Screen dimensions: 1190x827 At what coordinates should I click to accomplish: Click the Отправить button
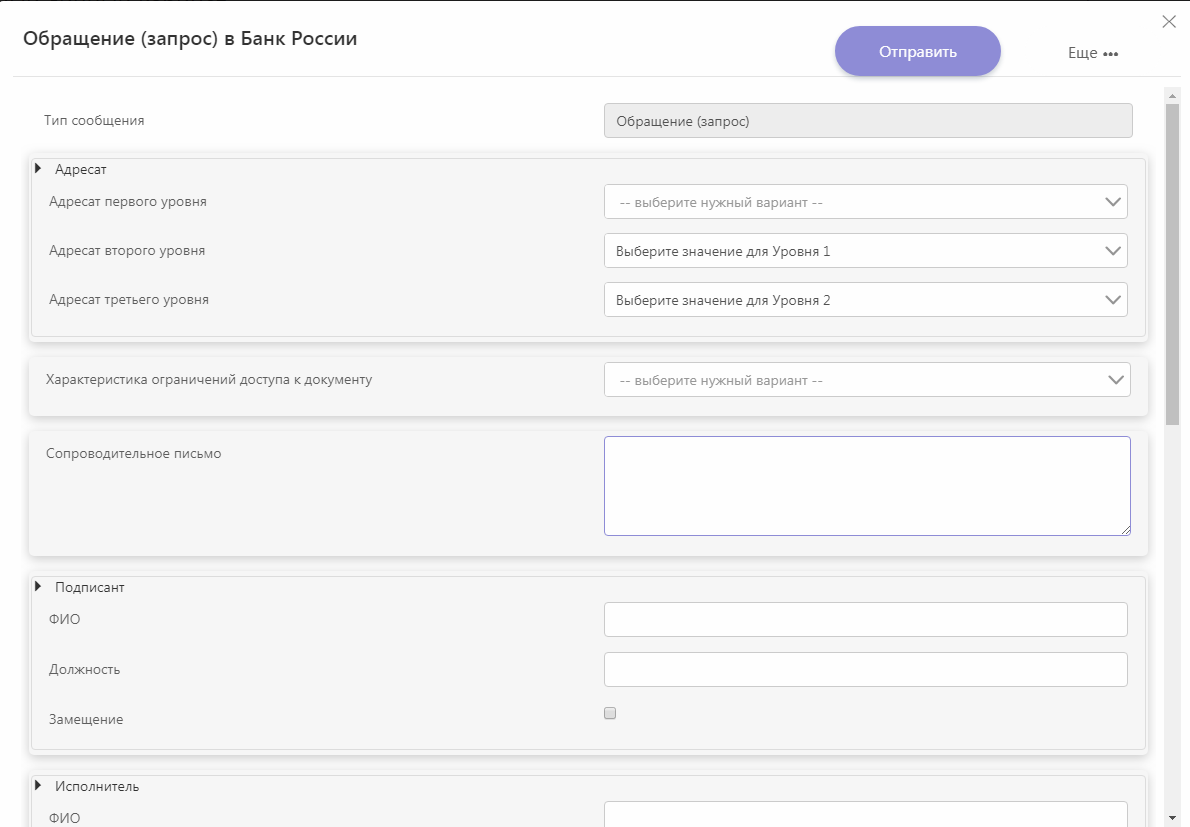(x=918, y=52)
